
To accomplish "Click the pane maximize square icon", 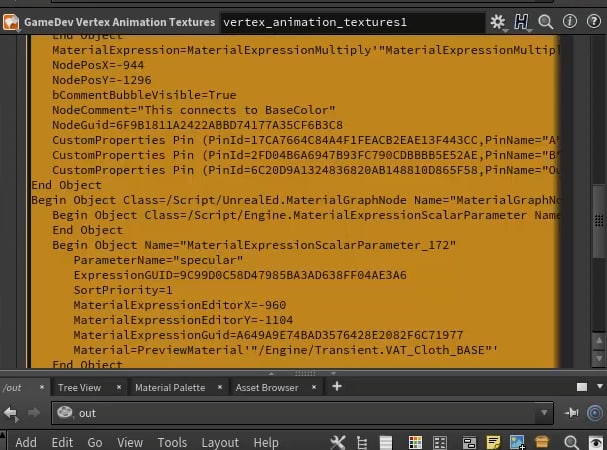I will click(581, 387).
